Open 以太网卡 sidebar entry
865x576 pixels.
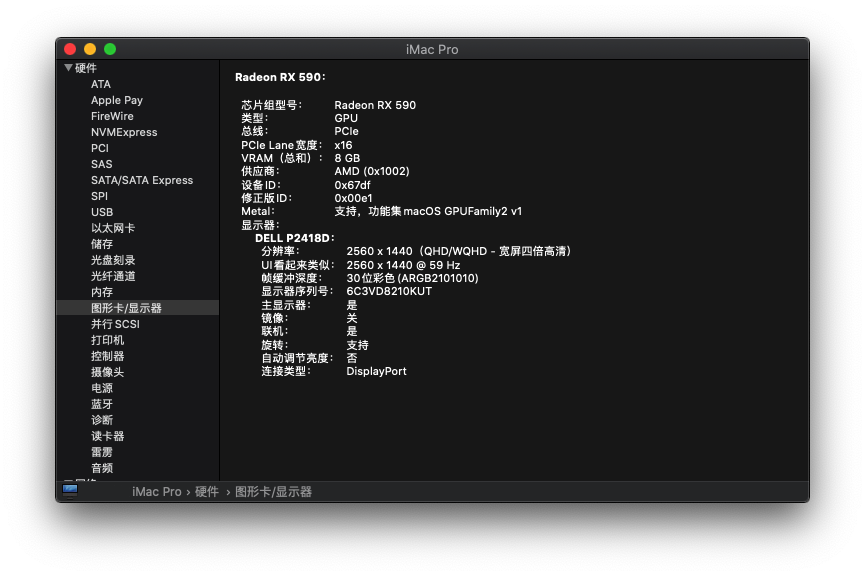(x=113, y=228)
